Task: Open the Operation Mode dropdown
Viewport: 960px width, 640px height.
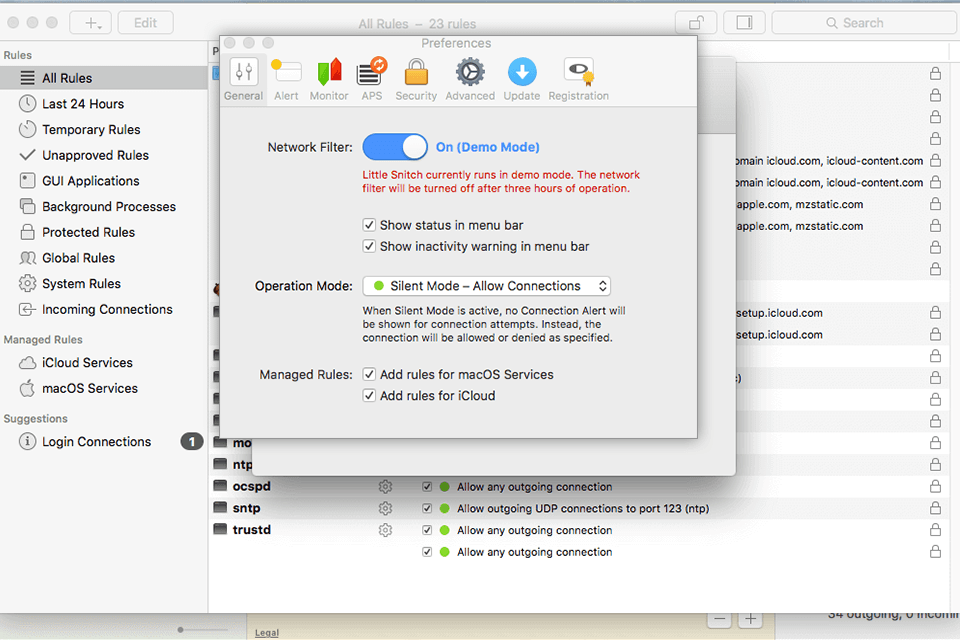Action: [x=487, y=286]
